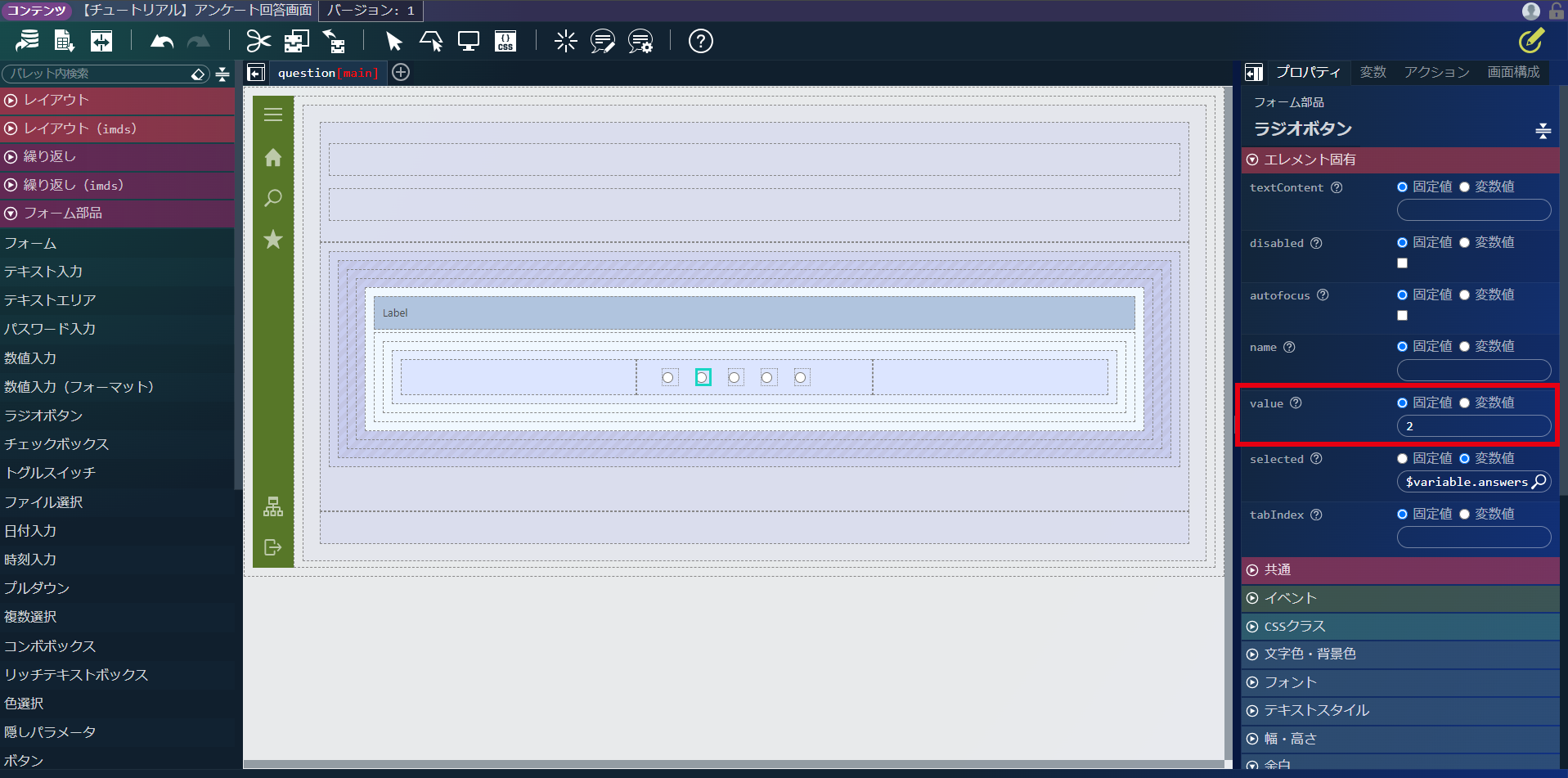Click the document export toolbar icon

pos(64,41)
